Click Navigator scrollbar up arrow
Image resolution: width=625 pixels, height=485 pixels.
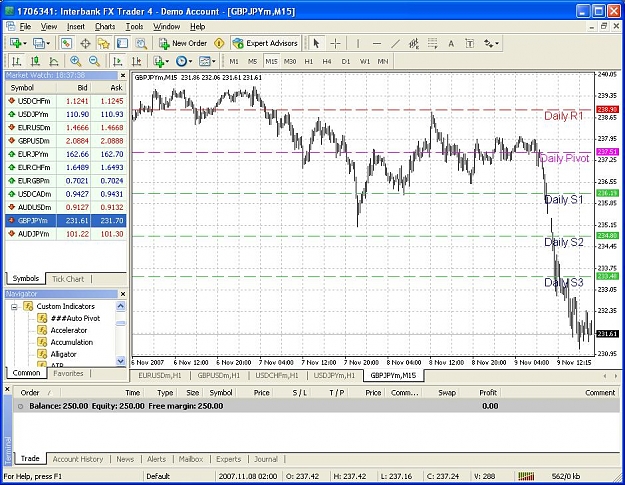[x=120, y=306]
